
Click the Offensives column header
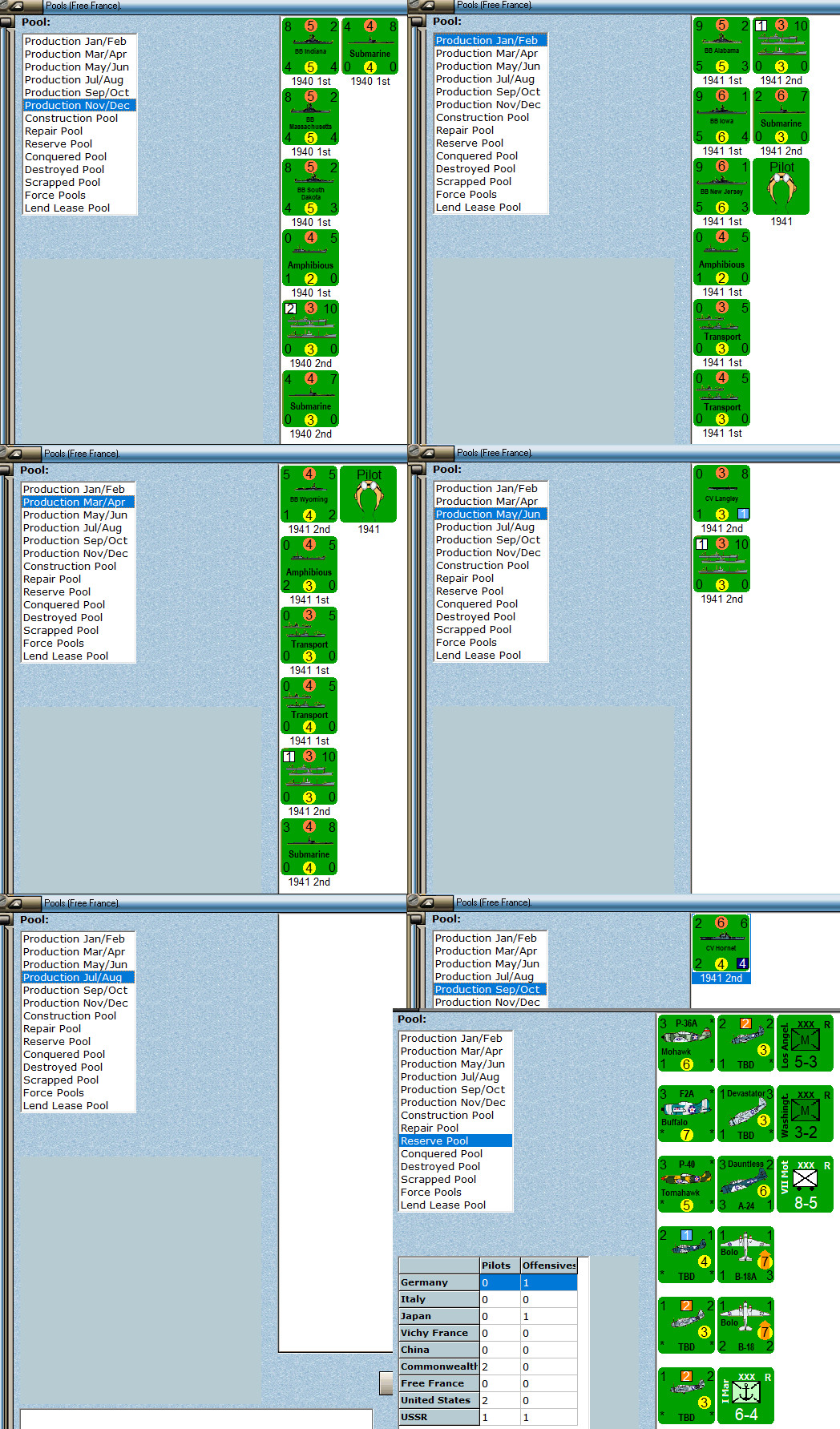549,1266
